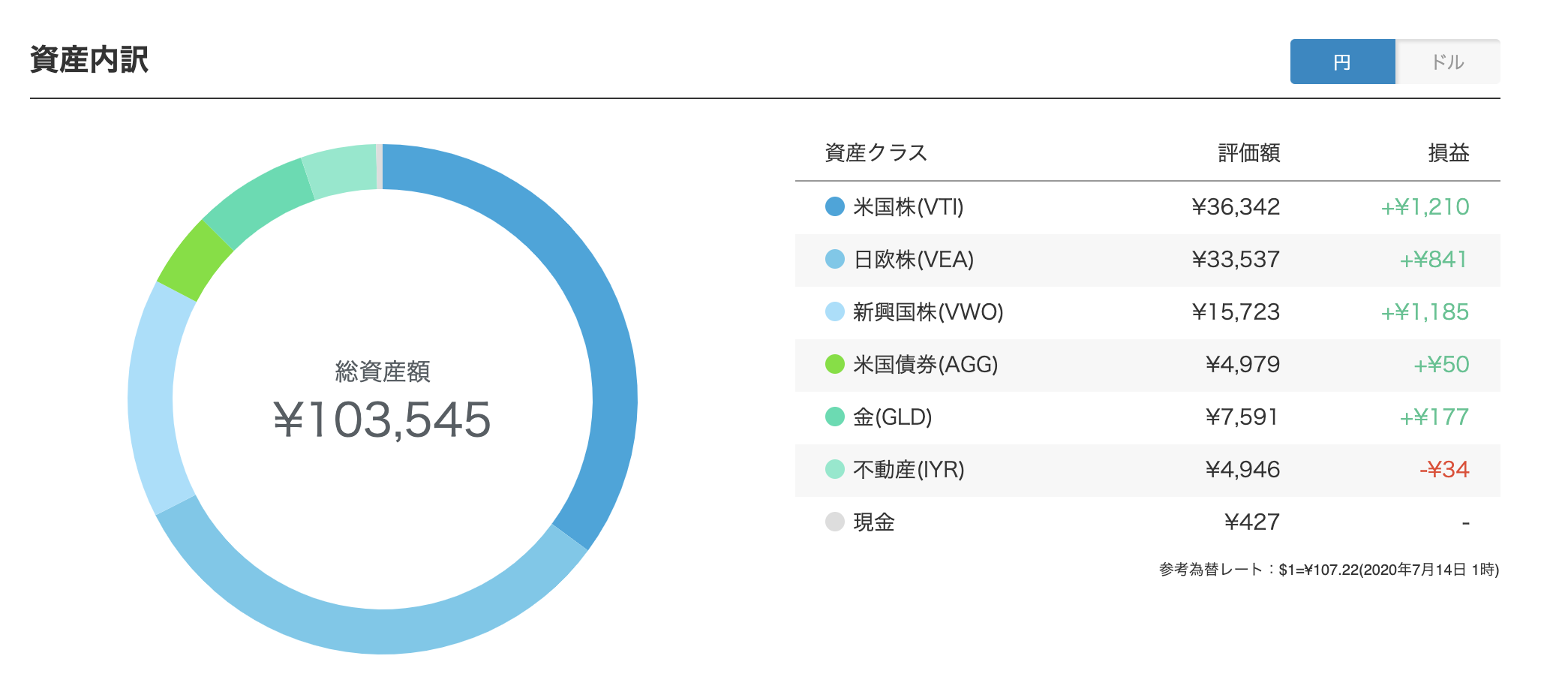Click the green 米国債券(AGG) legend dot

coord(835,364)
